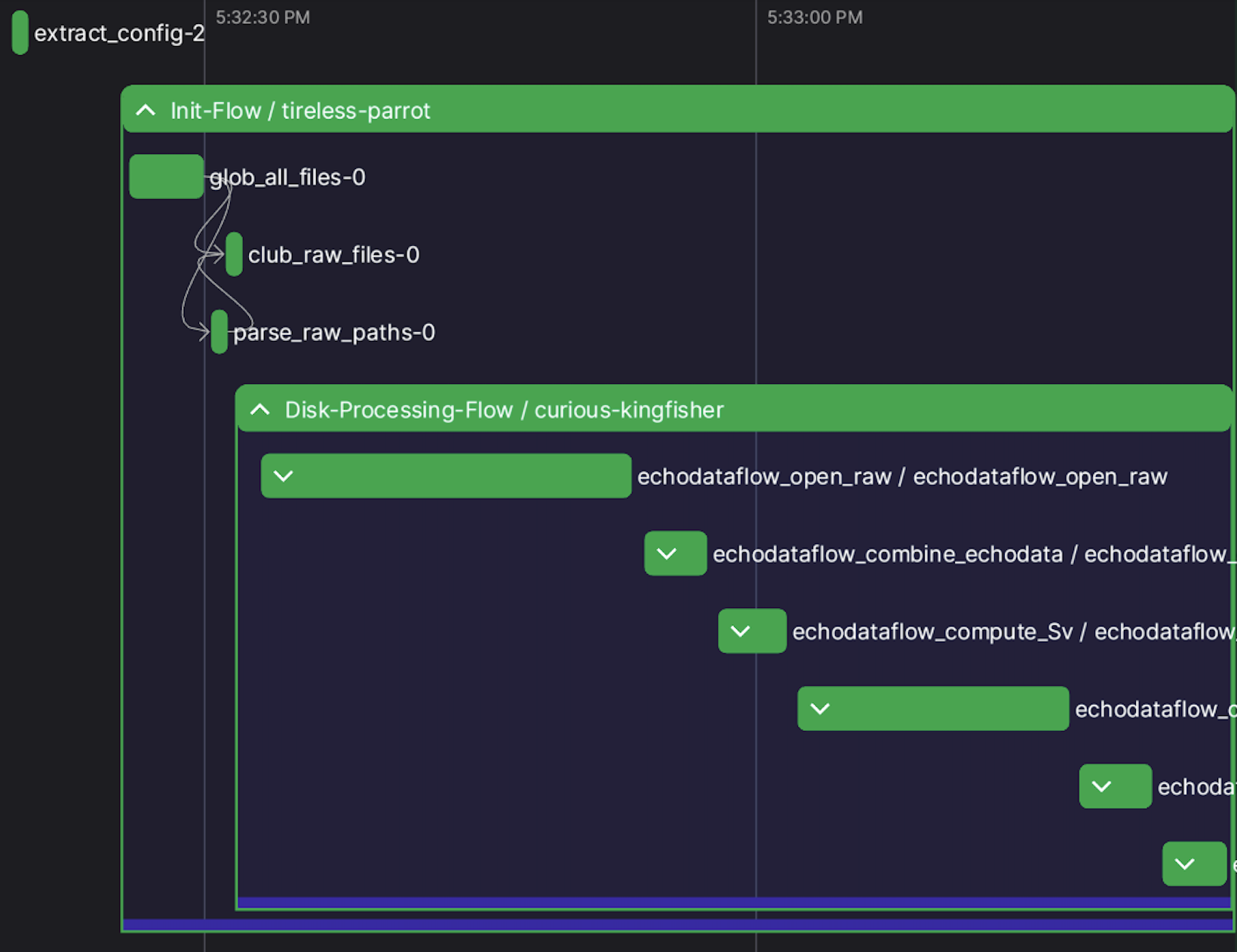Click the echodataflow_combine_echodata run bar

[x=675, y=553]
